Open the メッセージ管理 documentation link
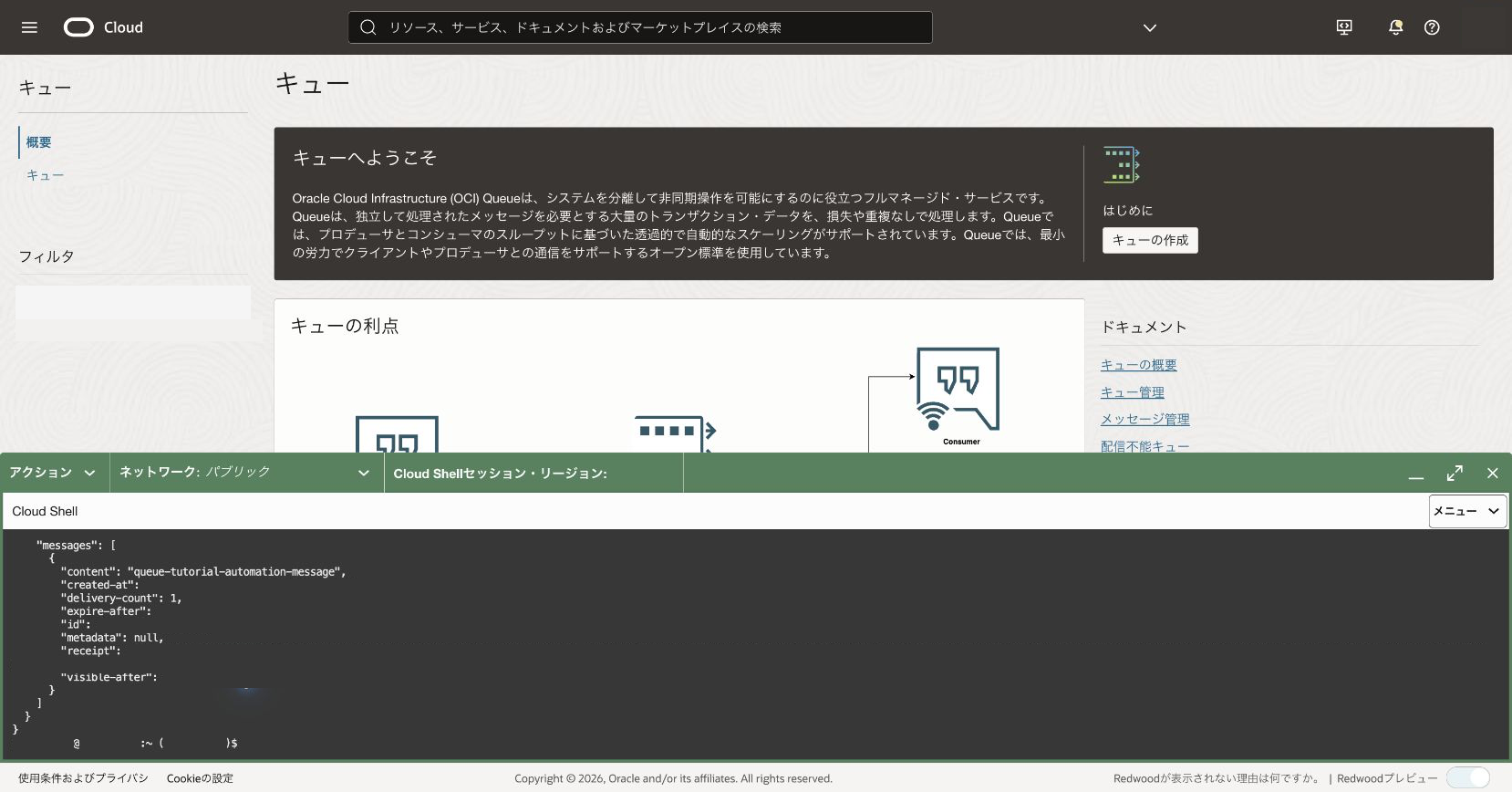1512x792 pixels. [x=1144, y=419]
